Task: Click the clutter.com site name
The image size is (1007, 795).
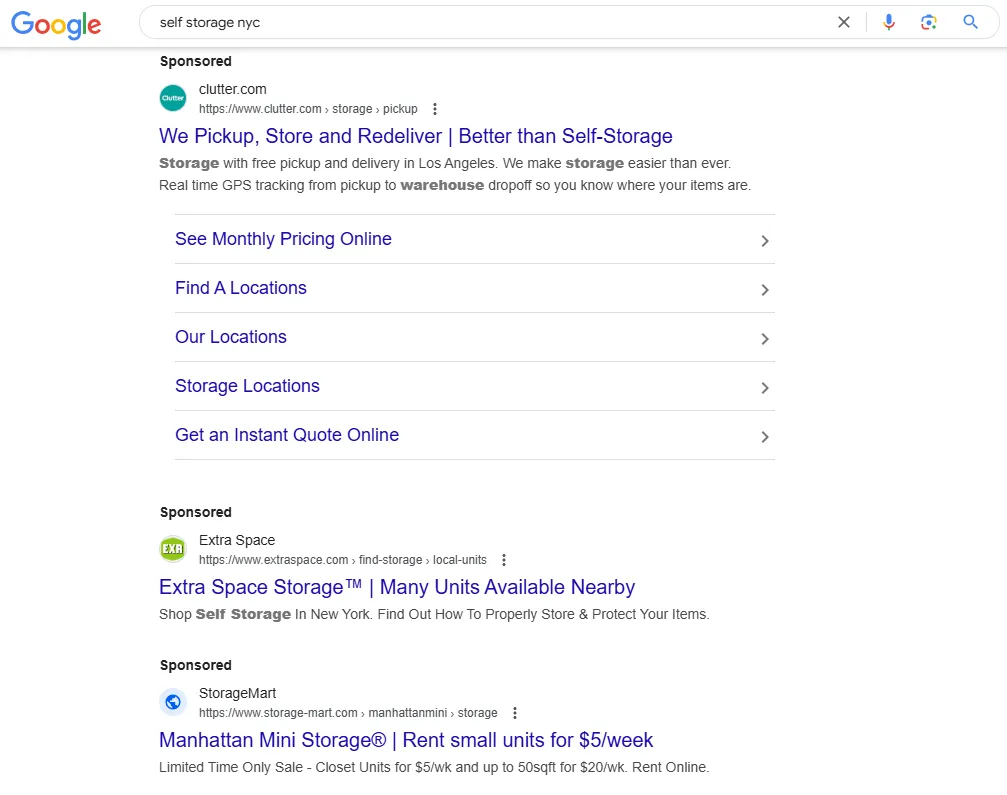Action: pyautogui.click(x=232, y=89)
